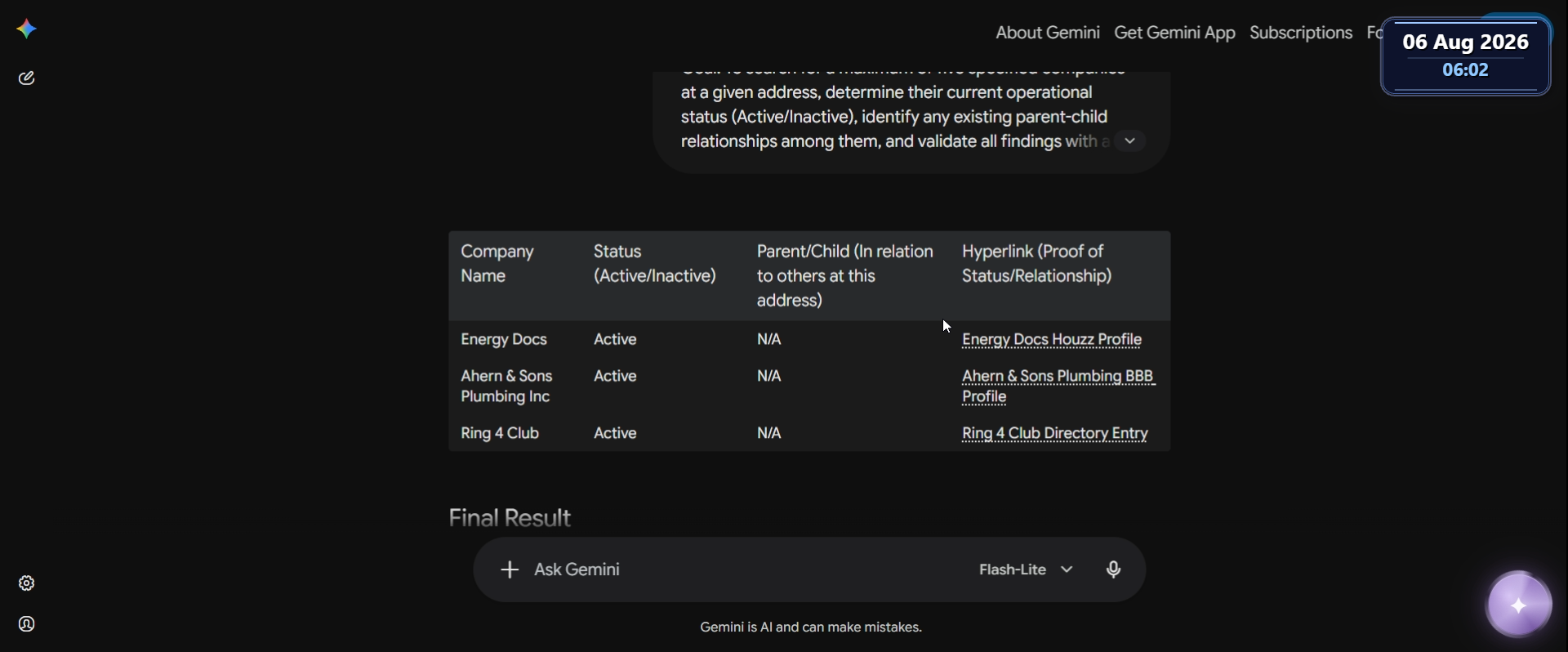
Task: Open Subscriptions menu link
Action: [x=1301, y=33]
